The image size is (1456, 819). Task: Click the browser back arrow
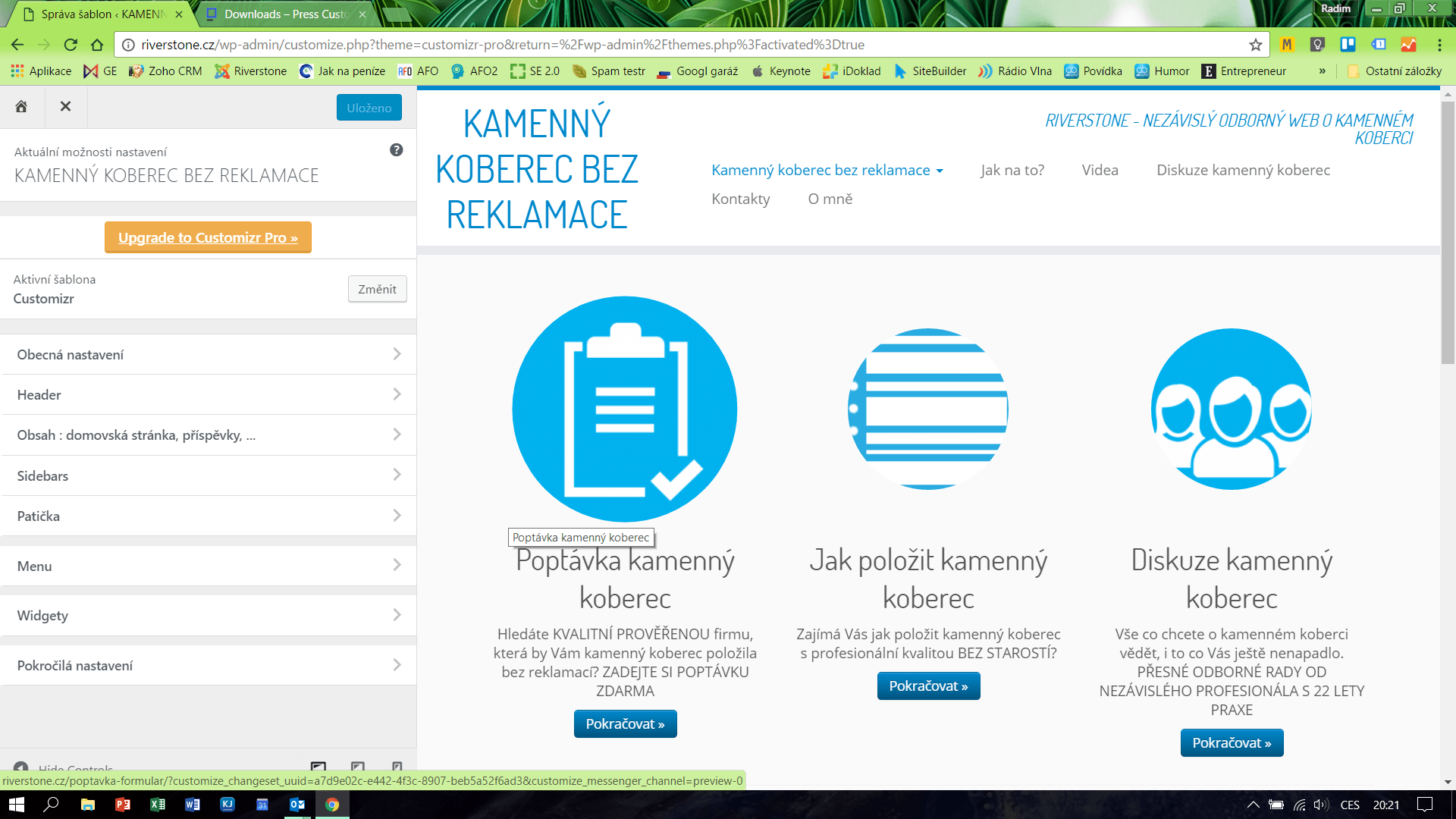click(17, 45)
